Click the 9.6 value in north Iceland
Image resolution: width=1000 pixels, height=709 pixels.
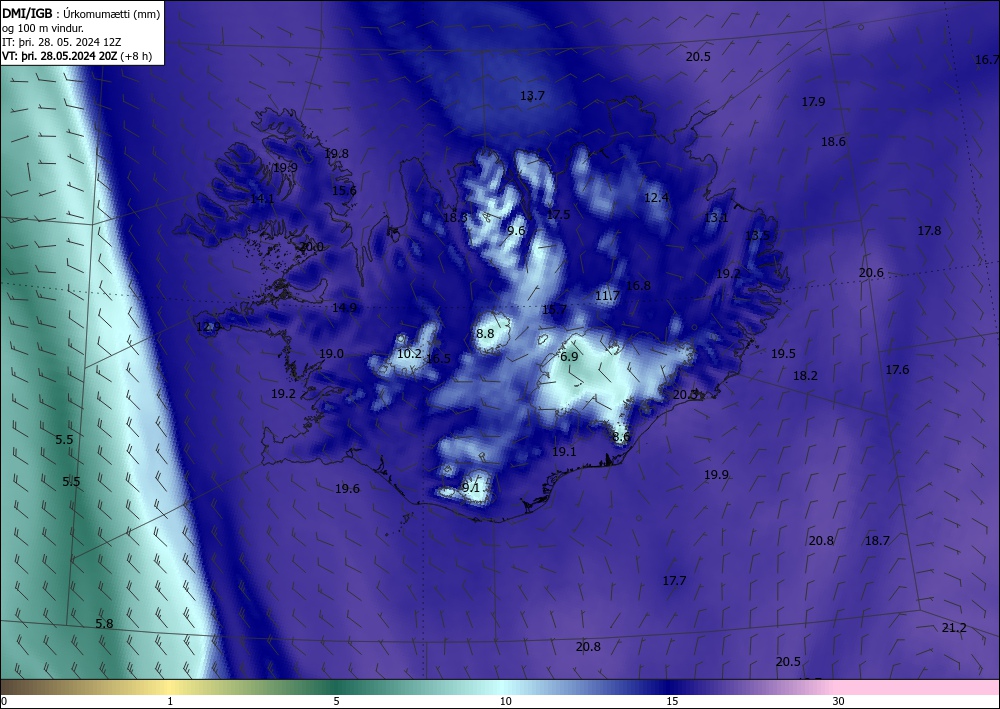click(x=516, y=231)
